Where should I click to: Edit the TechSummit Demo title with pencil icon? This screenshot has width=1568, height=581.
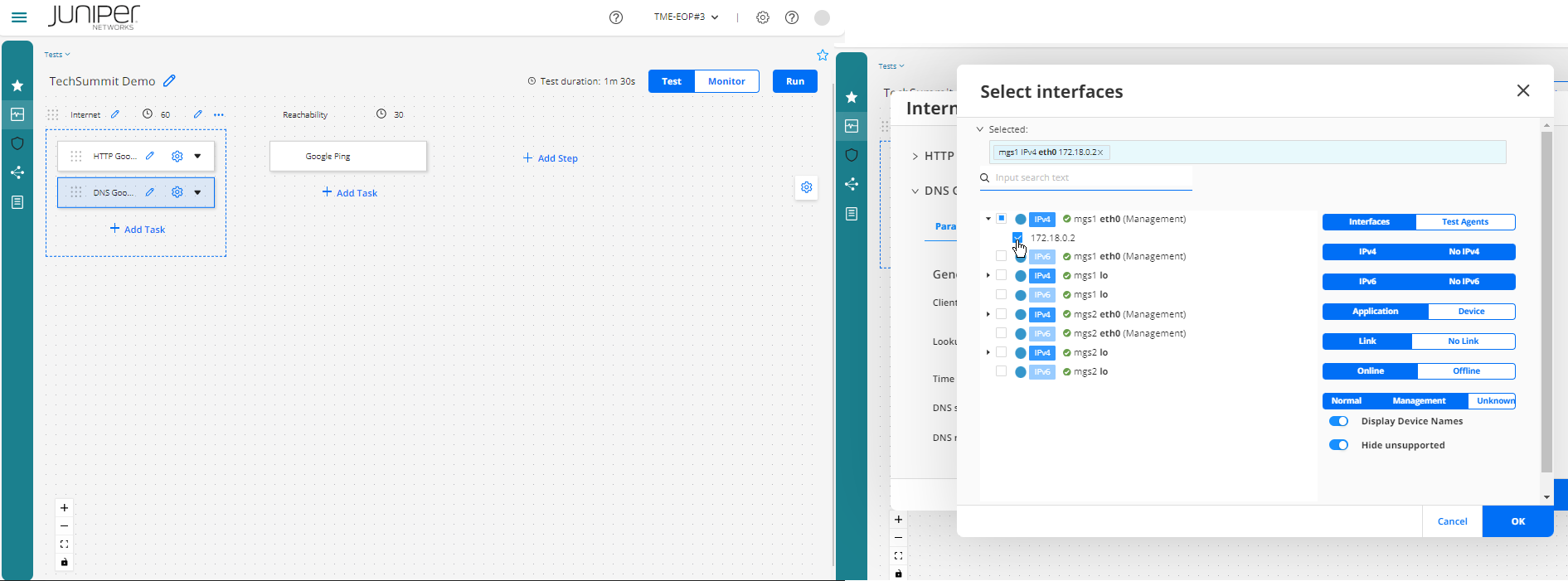pos(169,81)
